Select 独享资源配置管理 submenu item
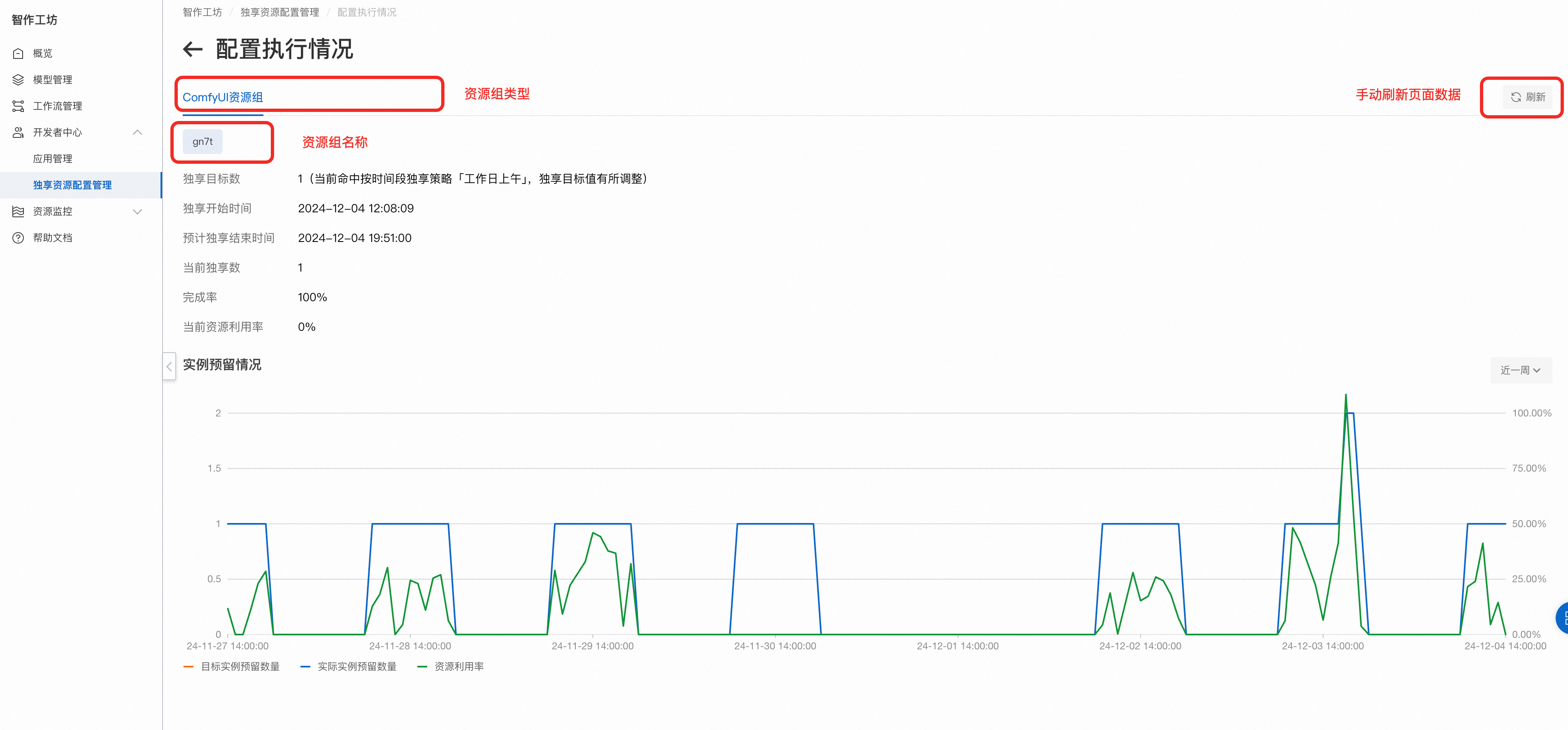1568x730 pixels. pyautogui.click(x=80, y=185)
